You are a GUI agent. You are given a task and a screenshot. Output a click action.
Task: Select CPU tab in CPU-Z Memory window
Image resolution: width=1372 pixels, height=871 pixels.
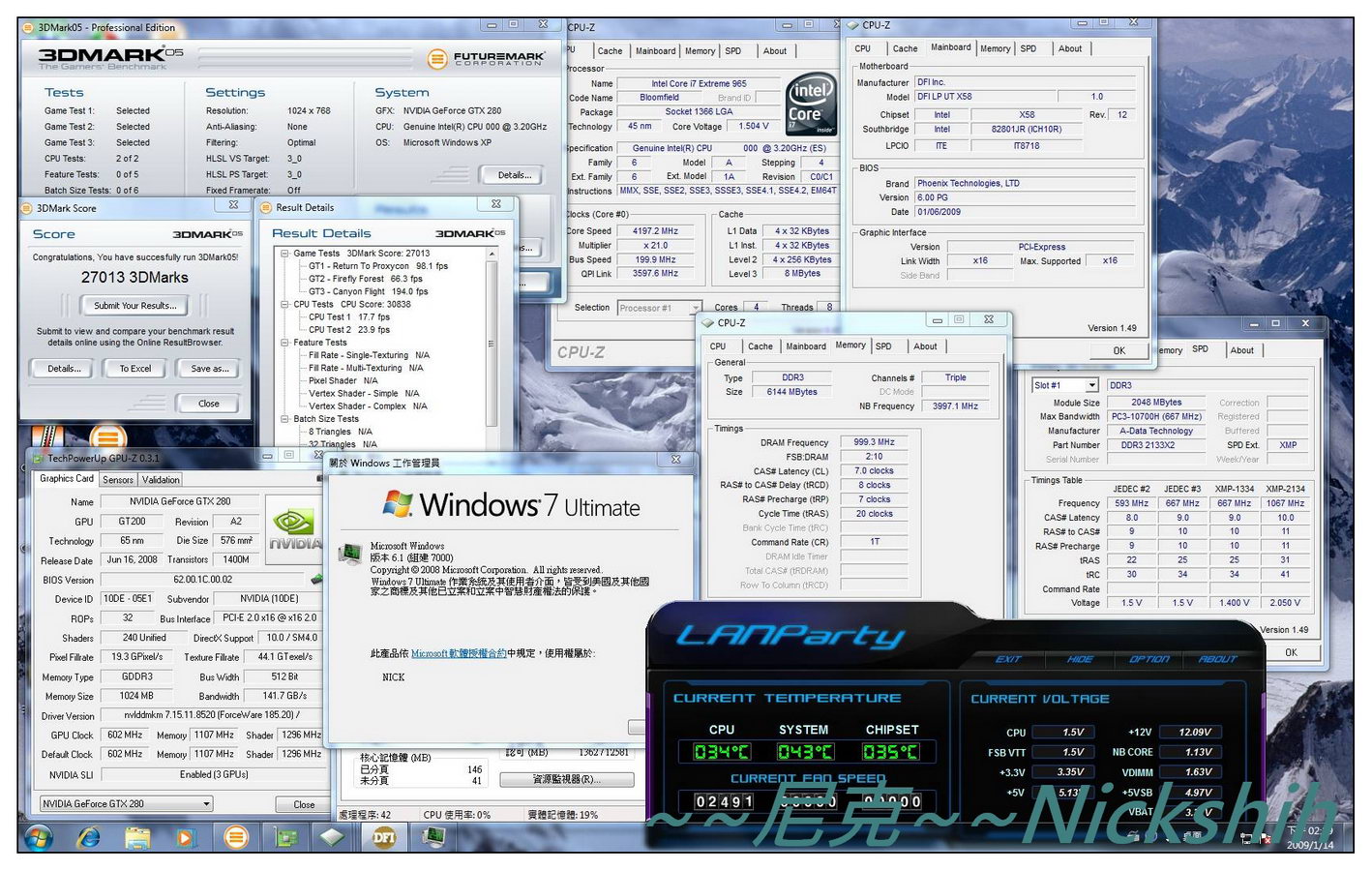pyautogui.click(x=718, y=346)
